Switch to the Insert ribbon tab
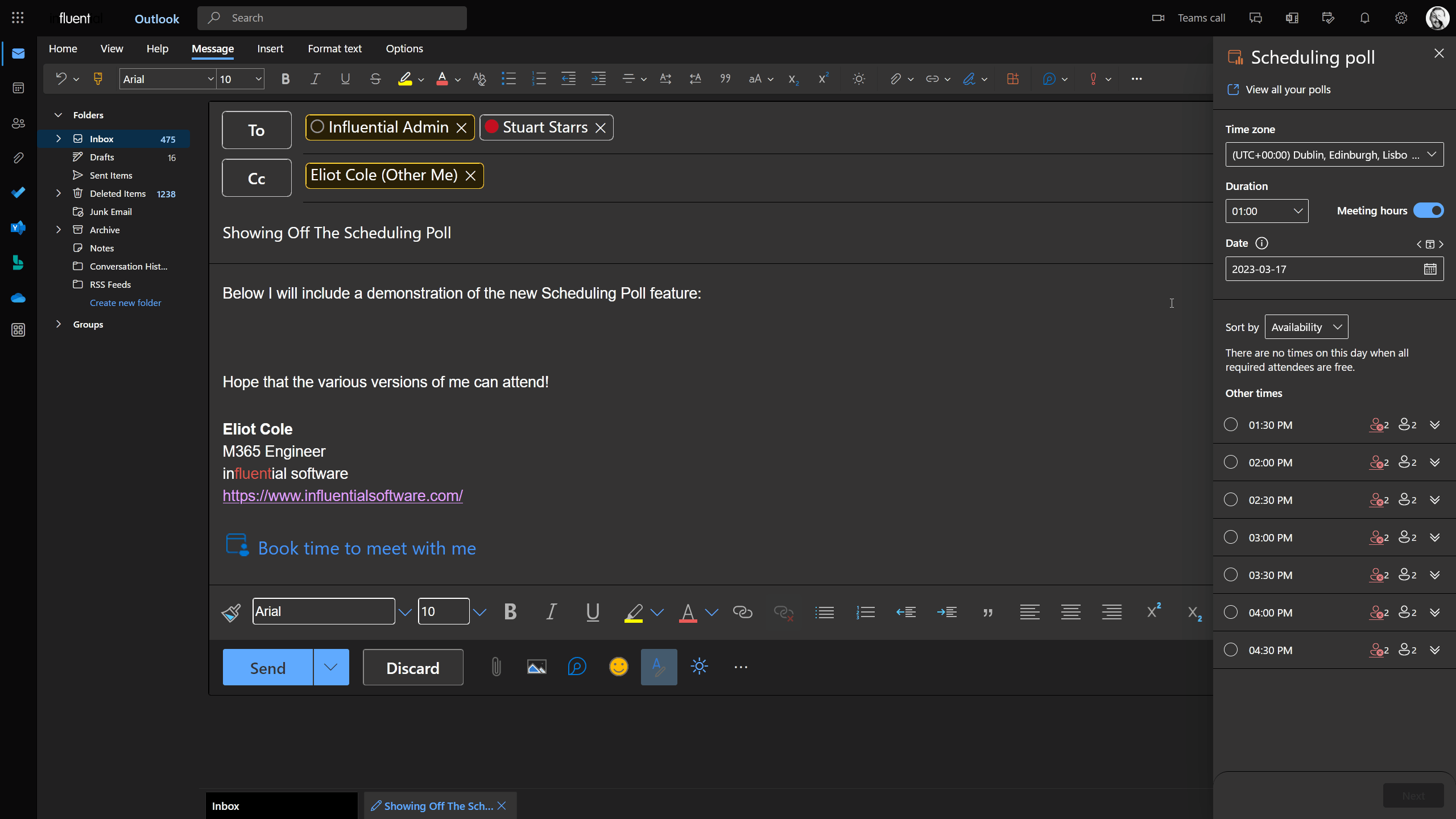The image size is (1456, 819). click(x=270, y=49)
